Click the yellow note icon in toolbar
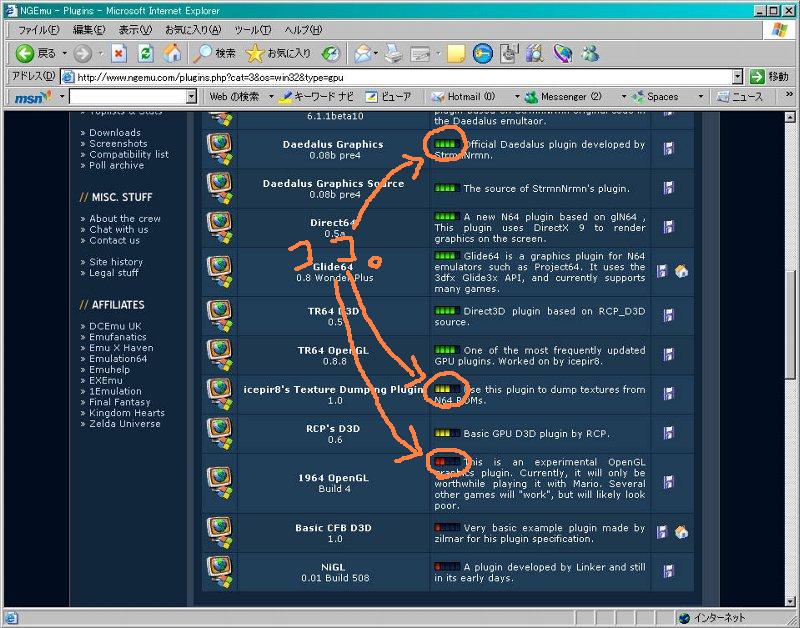Viewport: 800px width, 628px height. point(456,54)
